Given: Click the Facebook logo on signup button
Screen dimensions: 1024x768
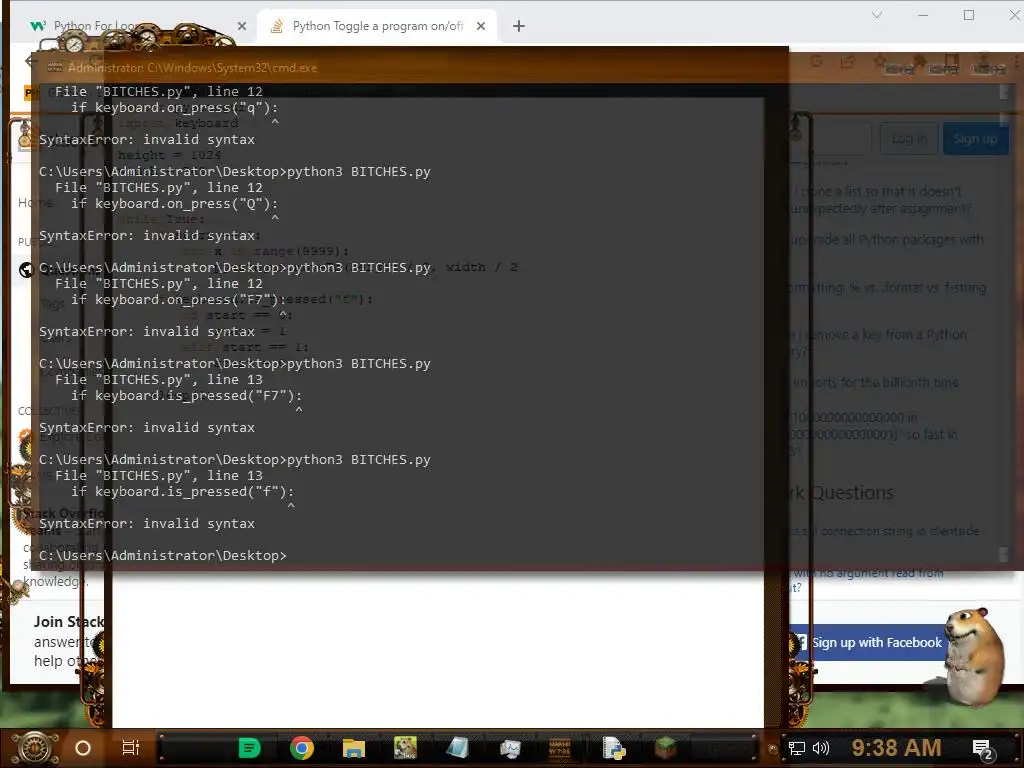Looking at the screenshot, I should [x=801, y=643].
